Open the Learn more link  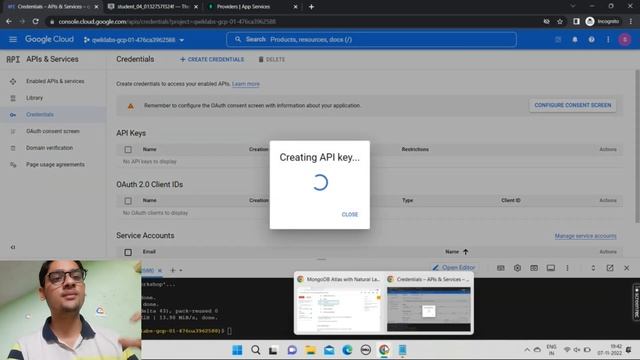pyautogui.click(x=246, y=84)
